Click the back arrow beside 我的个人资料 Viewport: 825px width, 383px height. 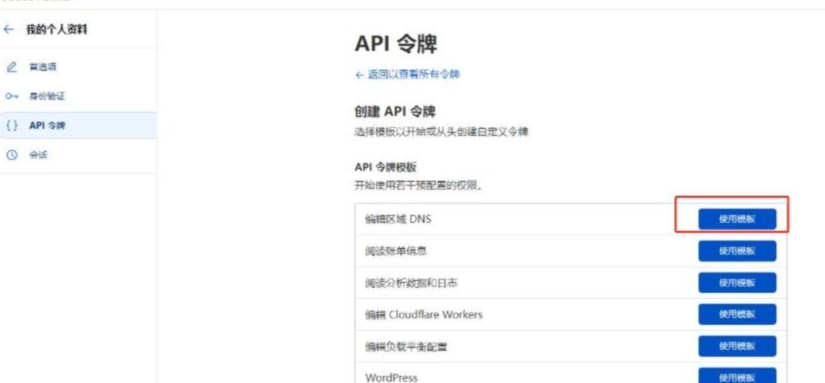(8, 29)
